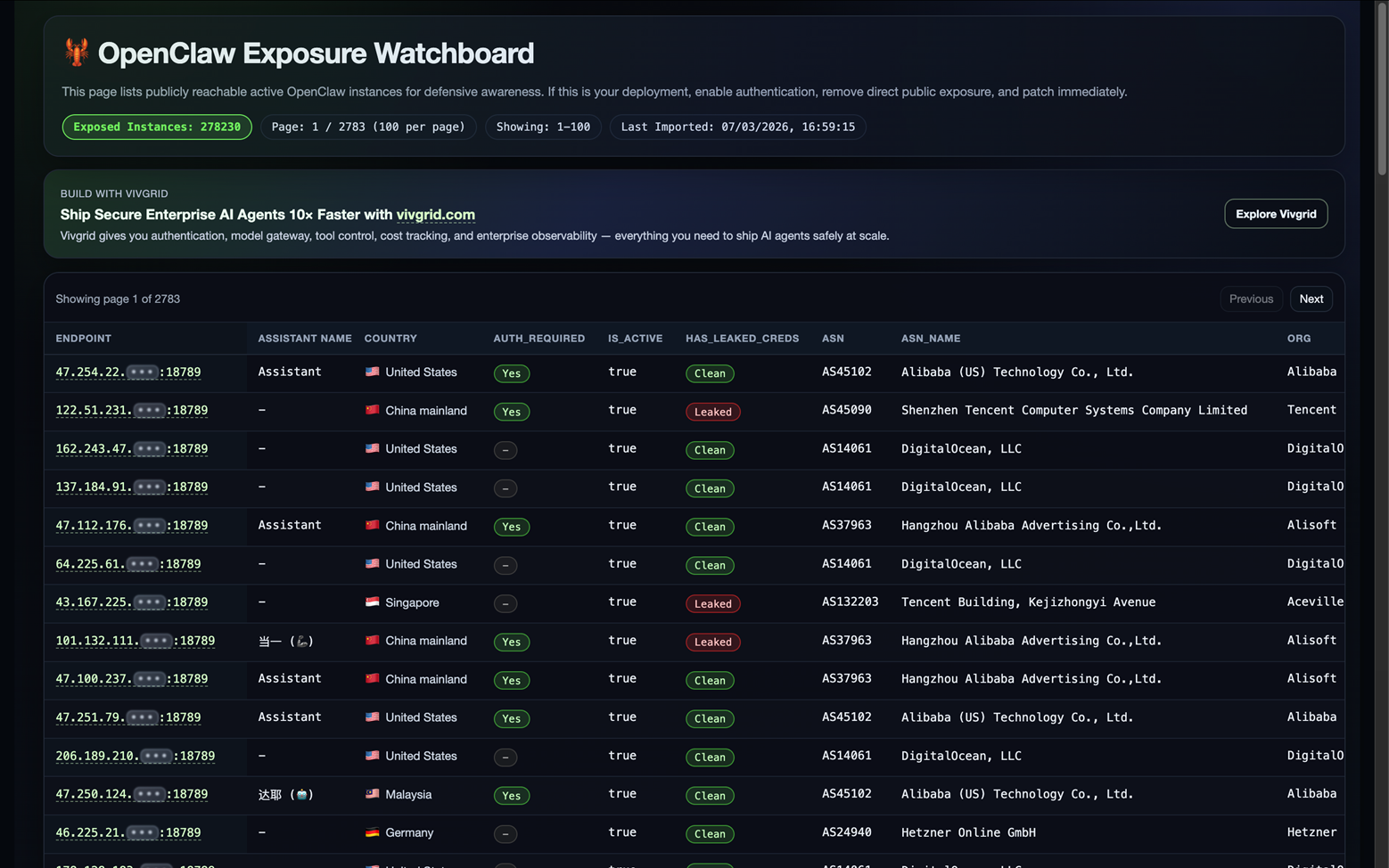Go to the Next page

1311,299
